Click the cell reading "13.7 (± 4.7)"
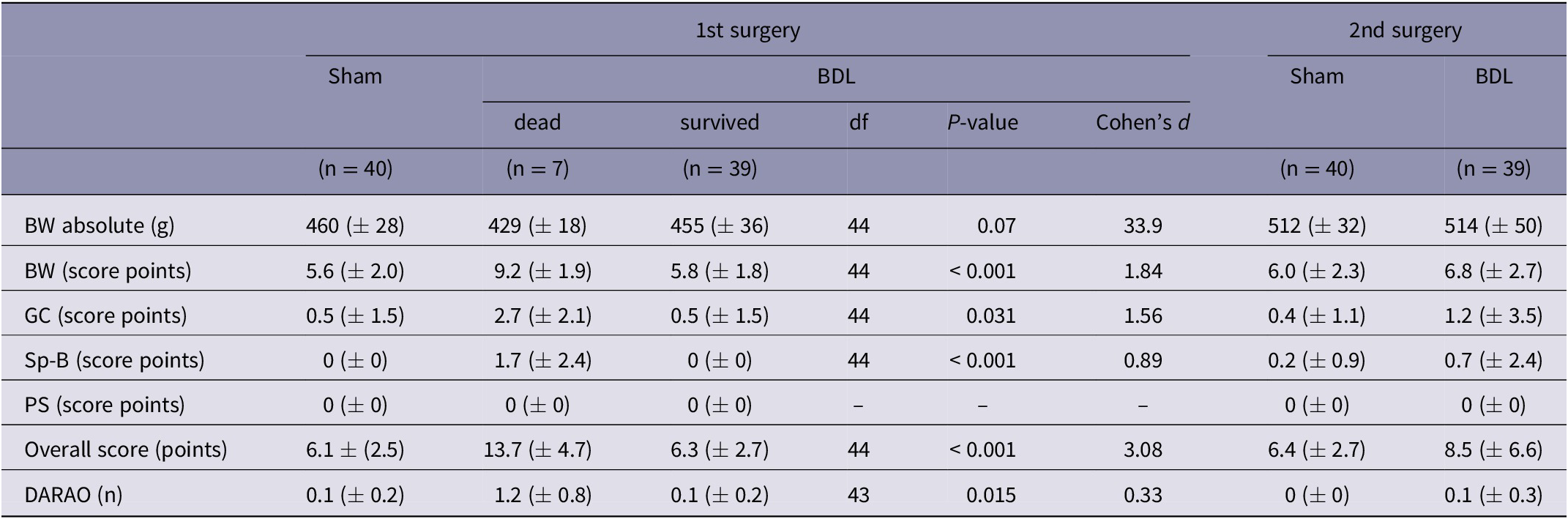The width and height of the screenshot is (1568, 519). coord(537,449)
